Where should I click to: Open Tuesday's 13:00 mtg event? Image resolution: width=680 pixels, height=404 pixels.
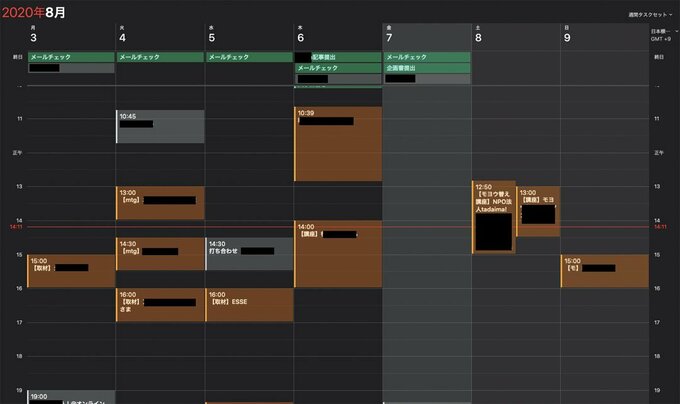click(160, 202)
